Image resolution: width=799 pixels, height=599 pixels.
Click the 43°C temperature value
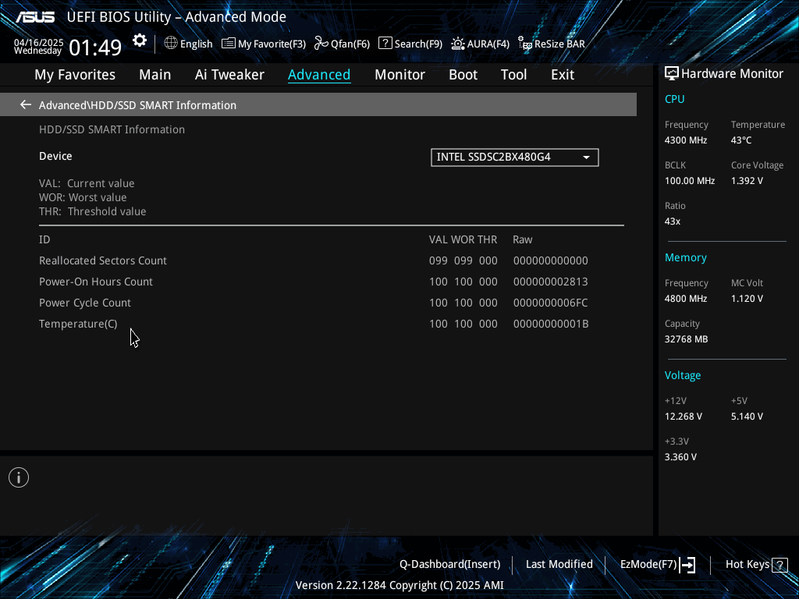(x=741, y=140)
